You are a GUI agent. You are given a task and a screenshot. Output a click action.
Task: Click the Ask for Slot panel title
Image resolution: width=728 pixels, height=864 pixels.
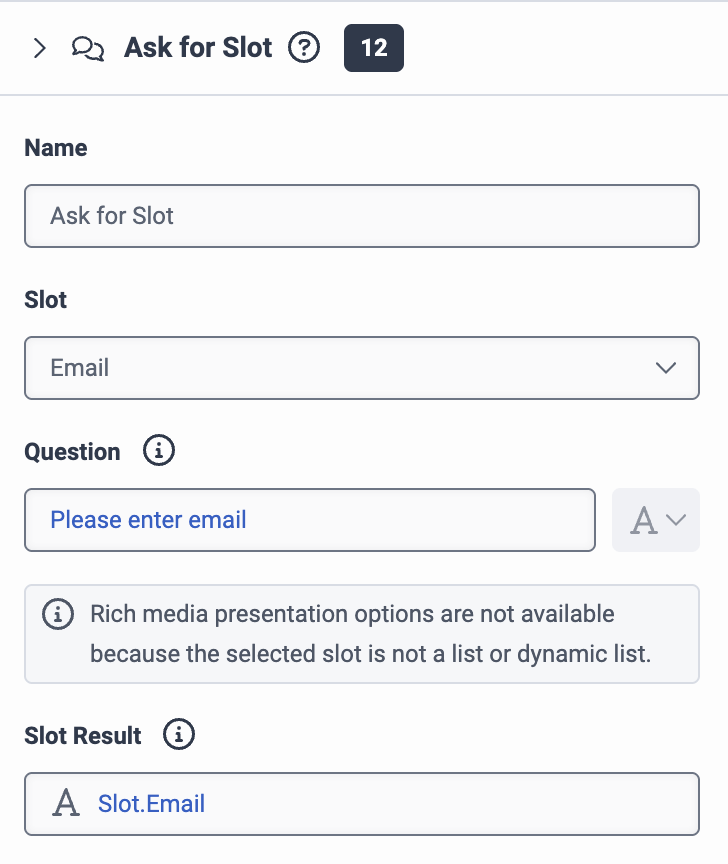pos(198,47)
